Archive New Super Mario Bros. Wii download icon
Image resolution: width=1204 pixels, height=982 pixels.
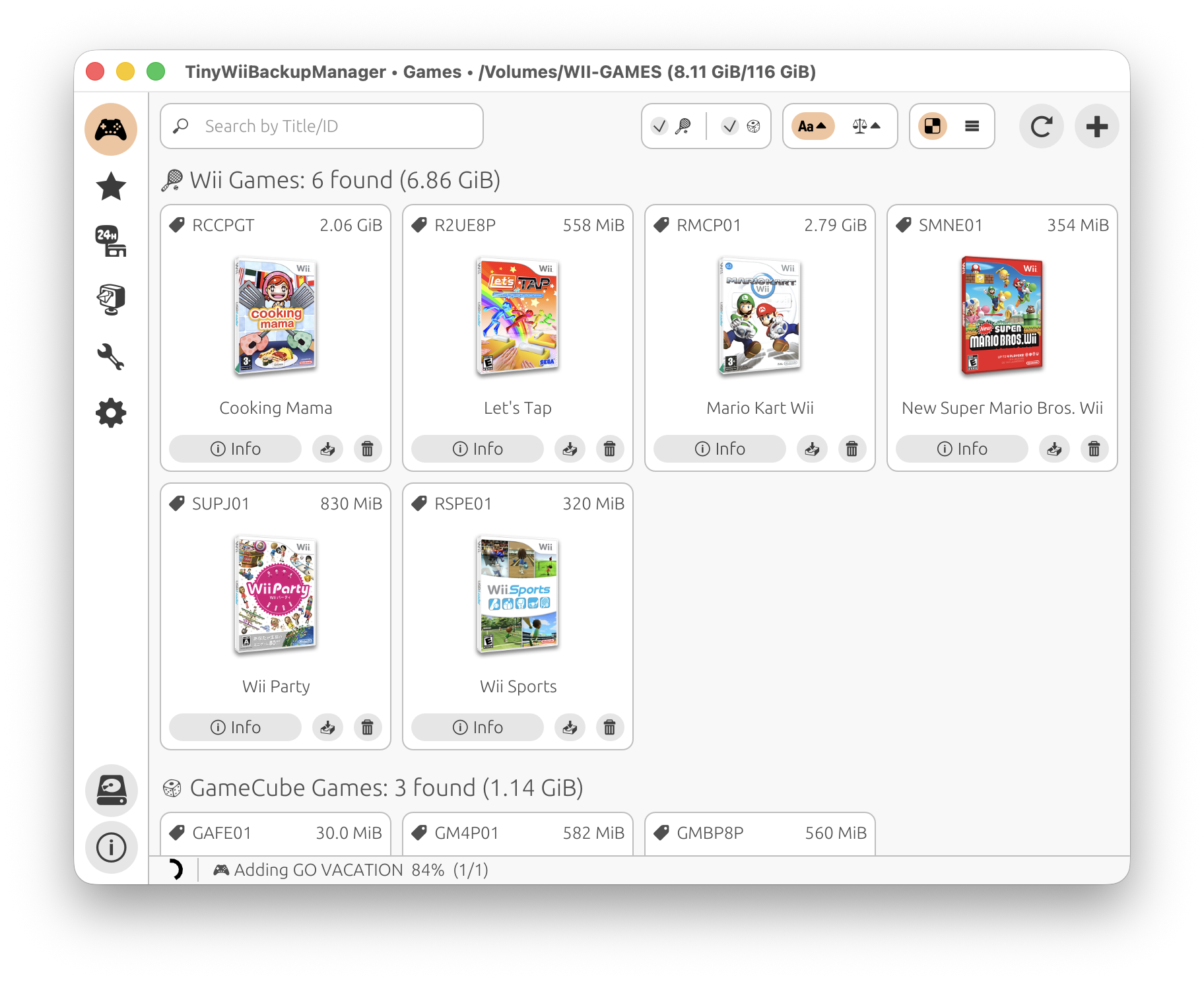1054,449
